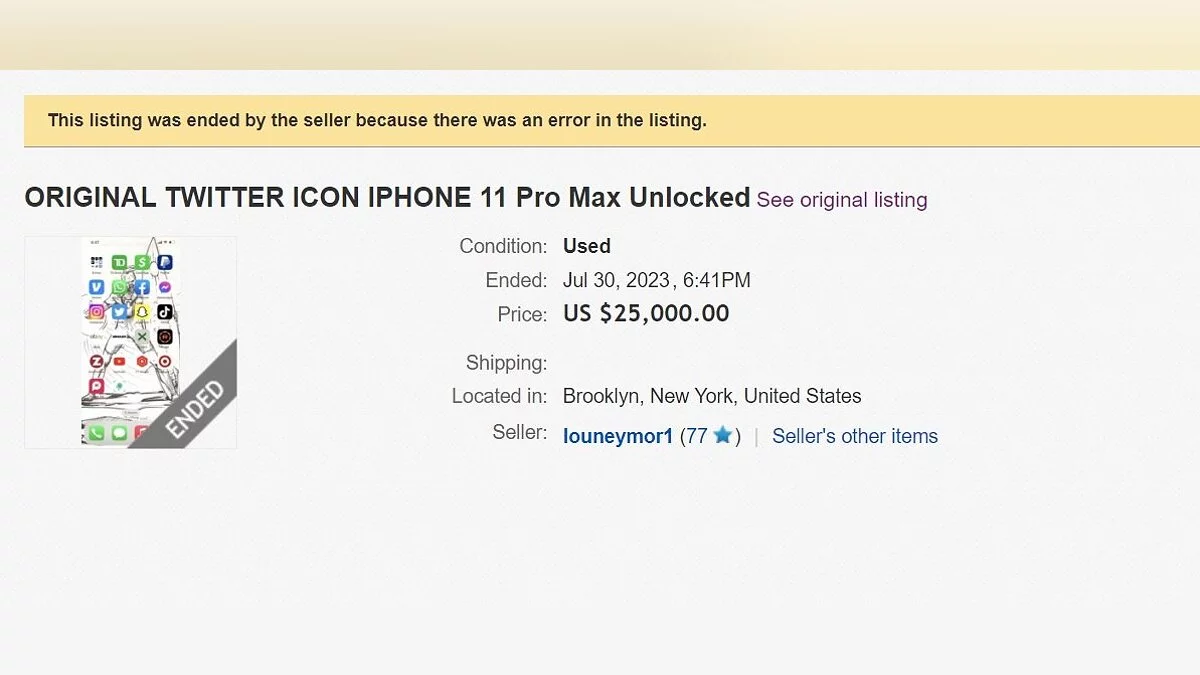Viewport: 1200px width, 675px height.
Task: Click the yellow Snapchat icon in thumbnail
Action: (142, 312)
